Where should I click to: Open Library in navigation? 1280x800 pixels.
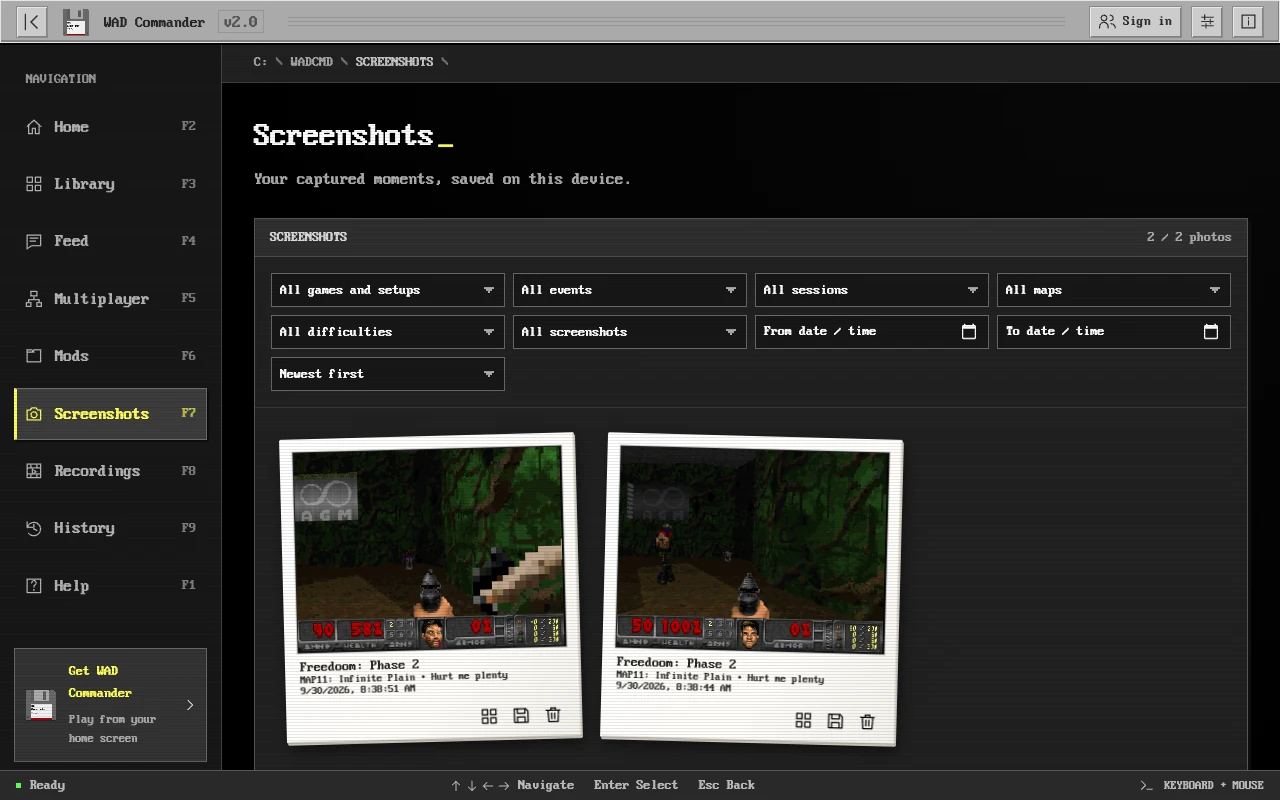pos(110,184)
